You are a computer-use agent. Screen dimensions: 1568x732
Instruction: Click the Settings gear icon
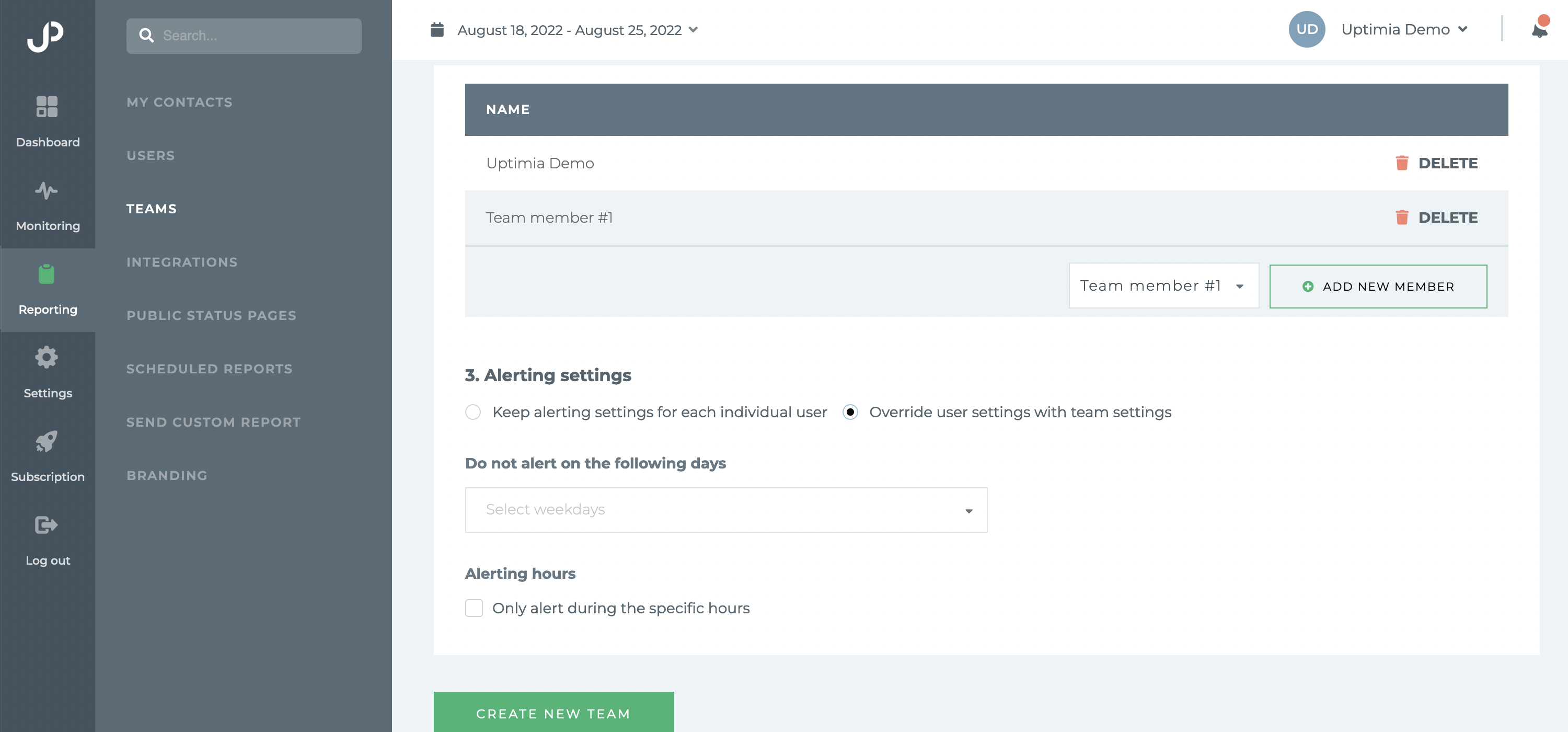pos(47,358)
